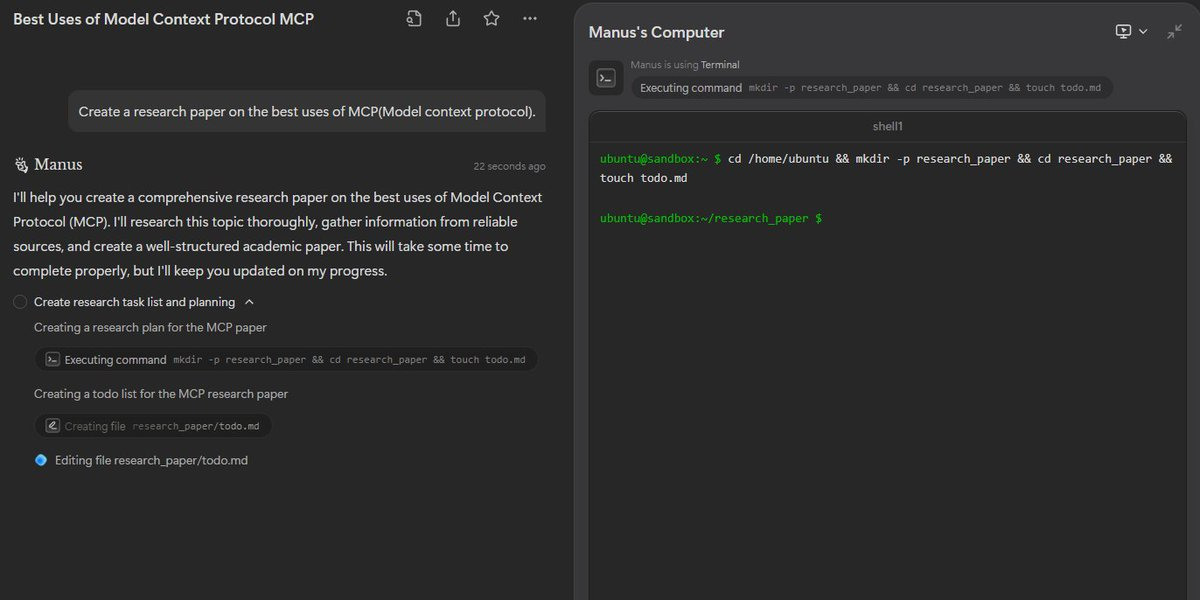Star this conversation as favorite
This screenshot has width=1200, height=600.
(491, 18)
